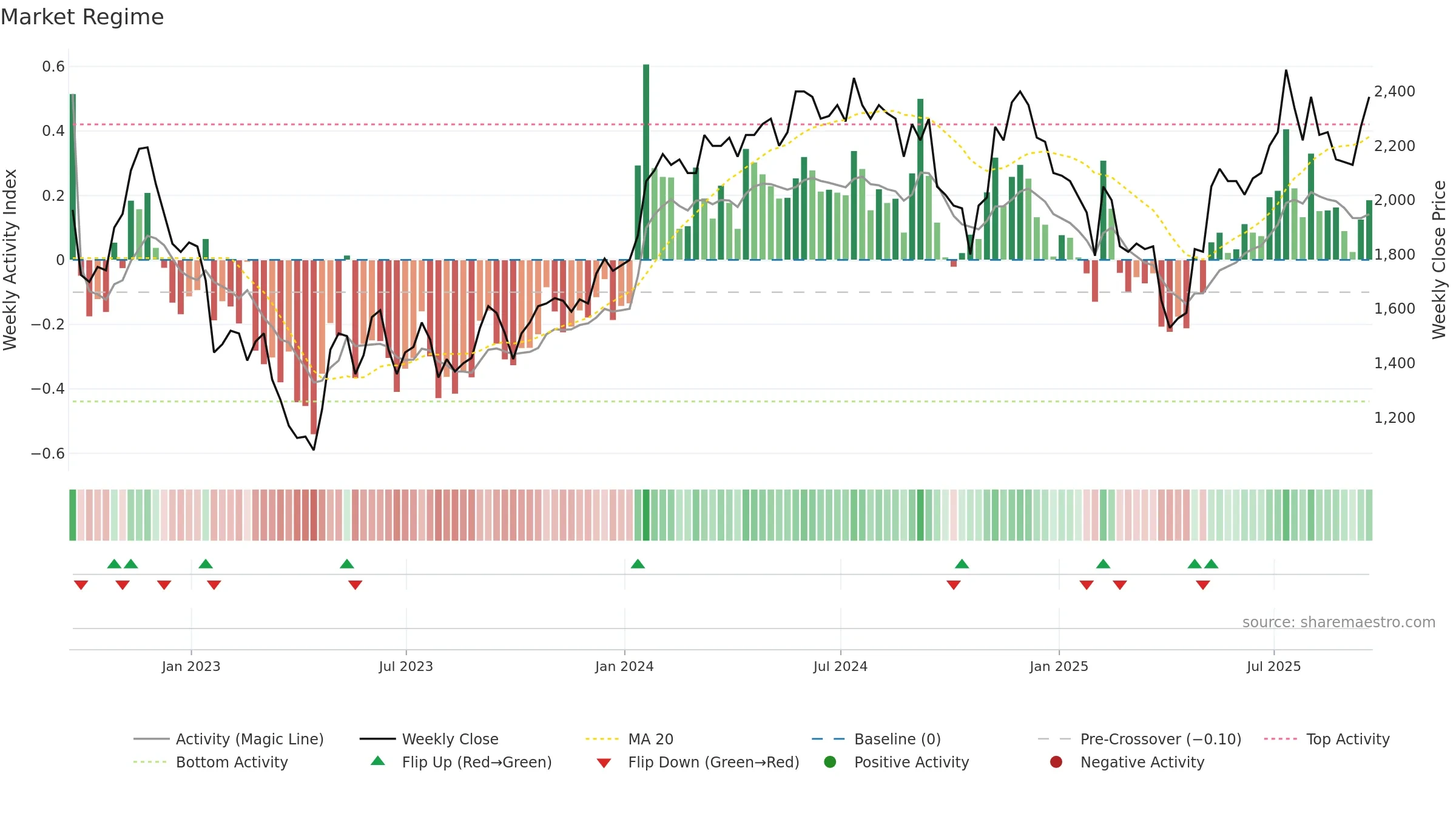Select the Flip Up marker at Jan 2024
Screen dimensions: 1456x819
638,564
